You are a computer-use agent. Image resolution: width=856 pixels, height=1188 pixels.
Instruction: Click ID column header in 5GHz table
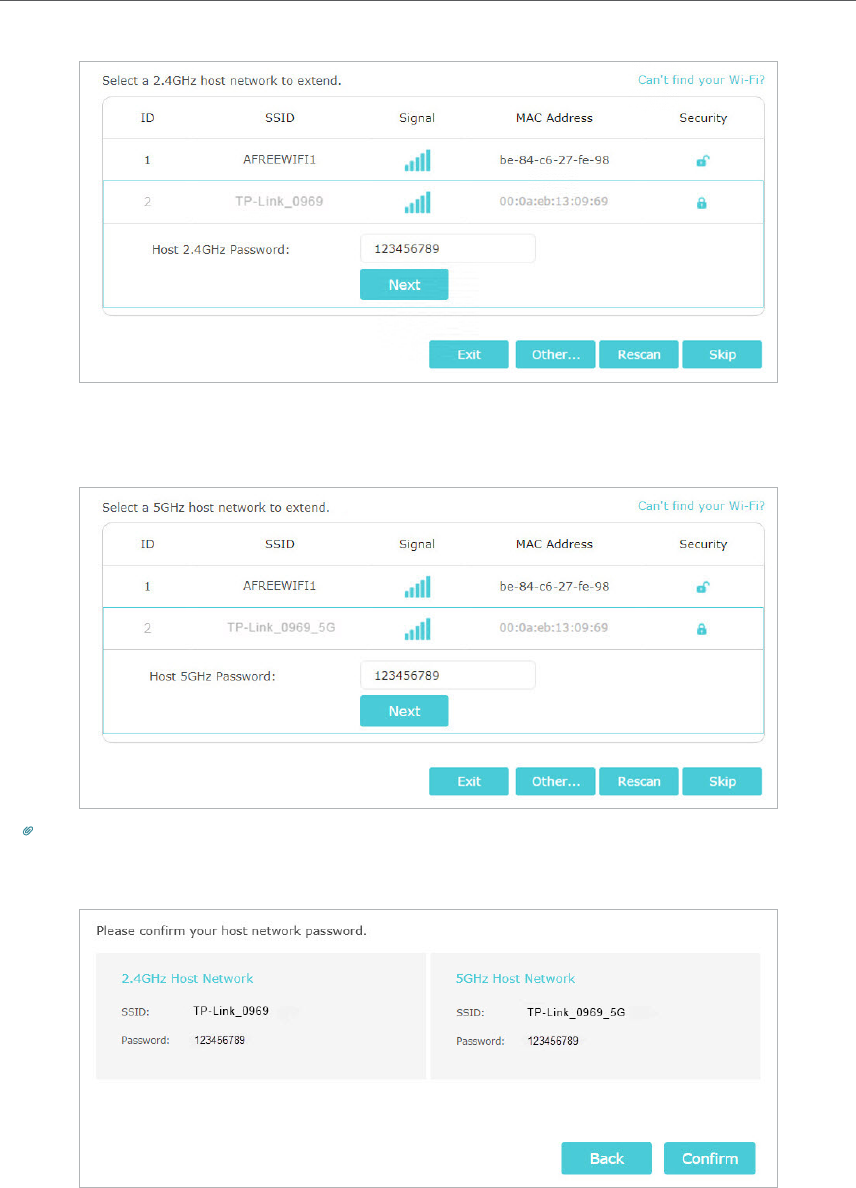[148, 544]
